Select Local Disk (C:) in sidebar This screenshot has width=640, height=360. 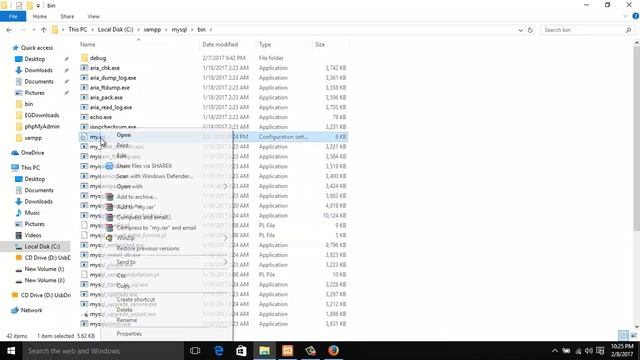coord(42,247)
